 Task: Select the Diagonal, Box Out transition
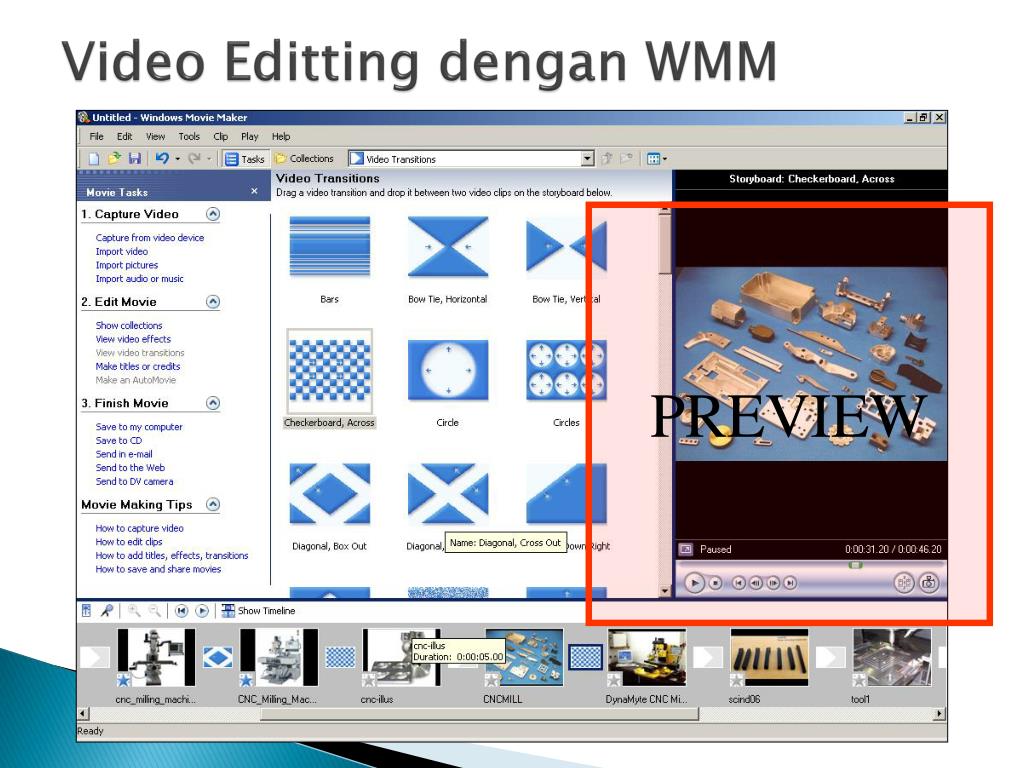pos(330,494)
